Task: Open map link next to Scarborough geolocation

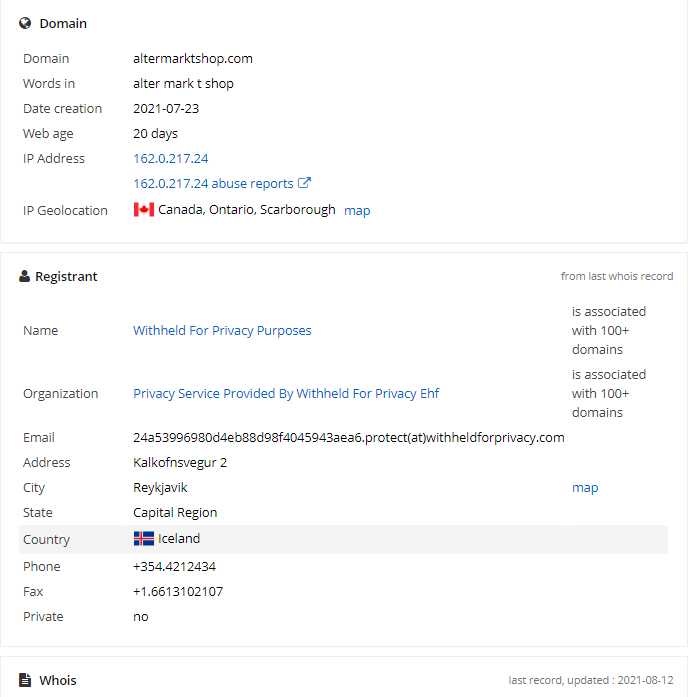Action: (x=357, y=210)
